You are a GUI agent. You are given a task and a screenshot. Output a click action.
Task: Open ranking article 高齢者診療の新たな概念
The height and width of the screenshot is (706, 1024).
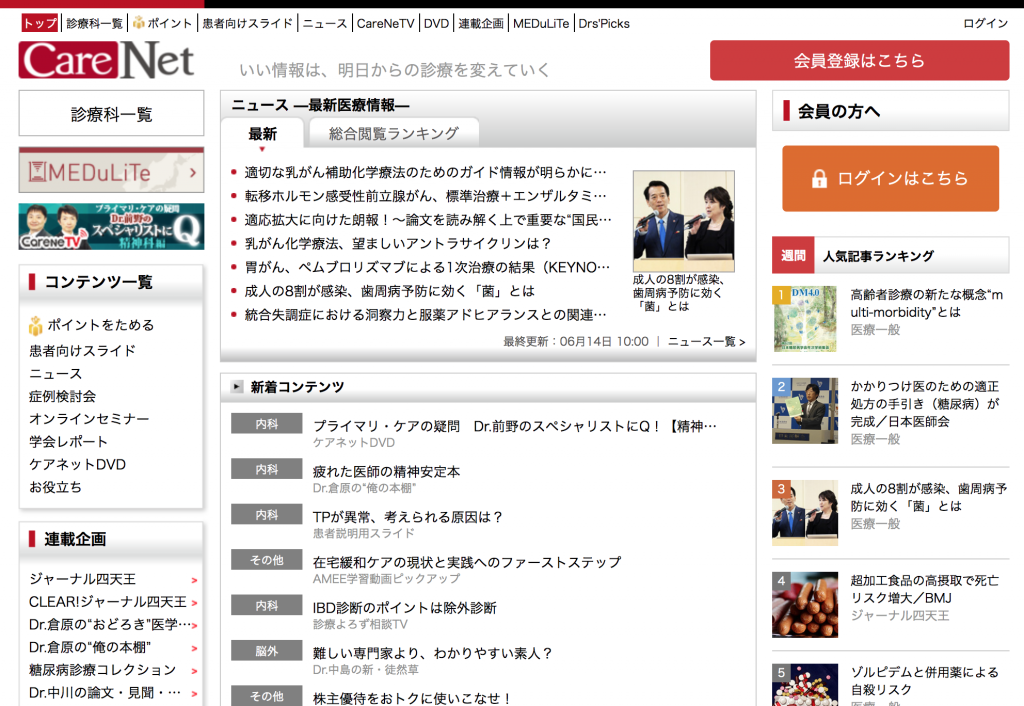926,304
